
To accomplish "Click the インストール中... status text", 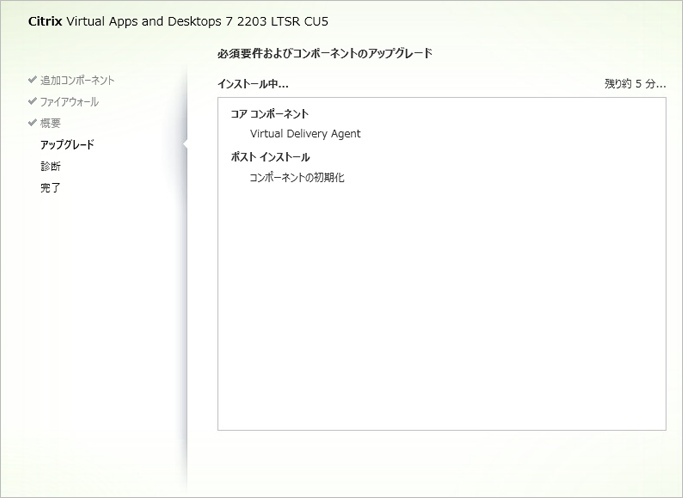I will pos(253,84).
